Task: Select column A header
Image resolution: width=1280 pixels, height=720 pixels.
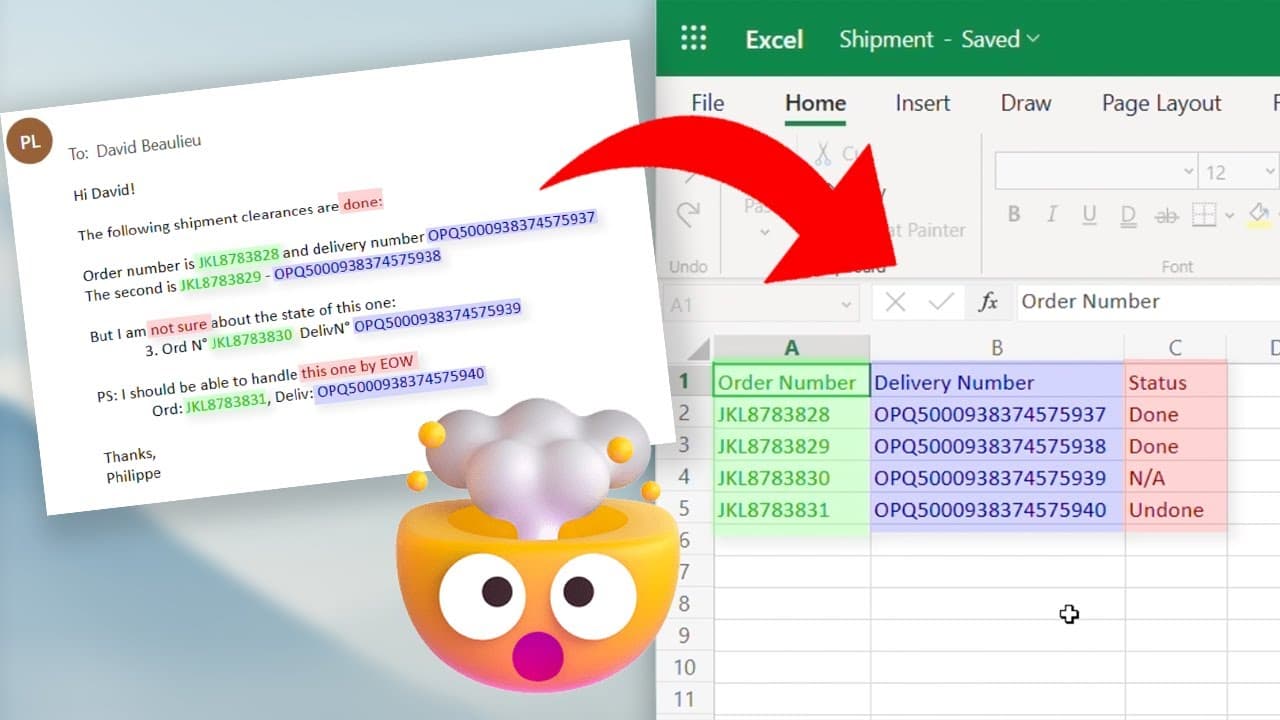Action: tap(792, 348)
